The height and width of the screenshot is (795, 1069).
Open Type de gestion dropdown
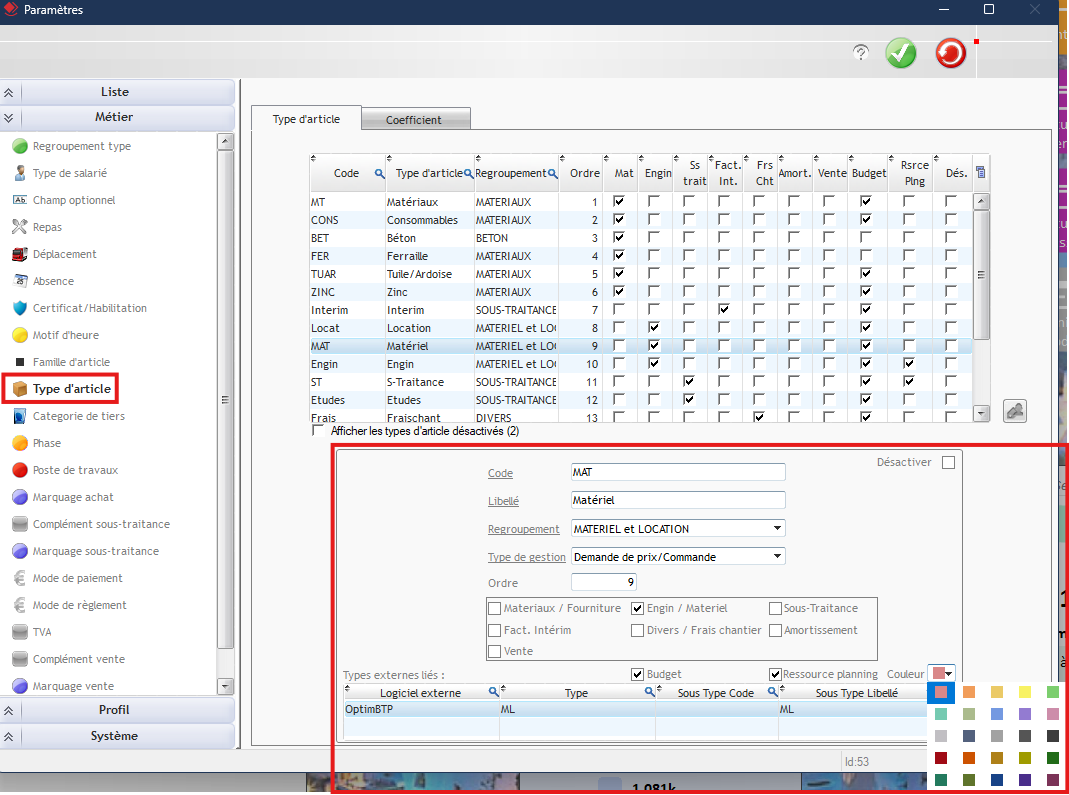click(777, 557)
